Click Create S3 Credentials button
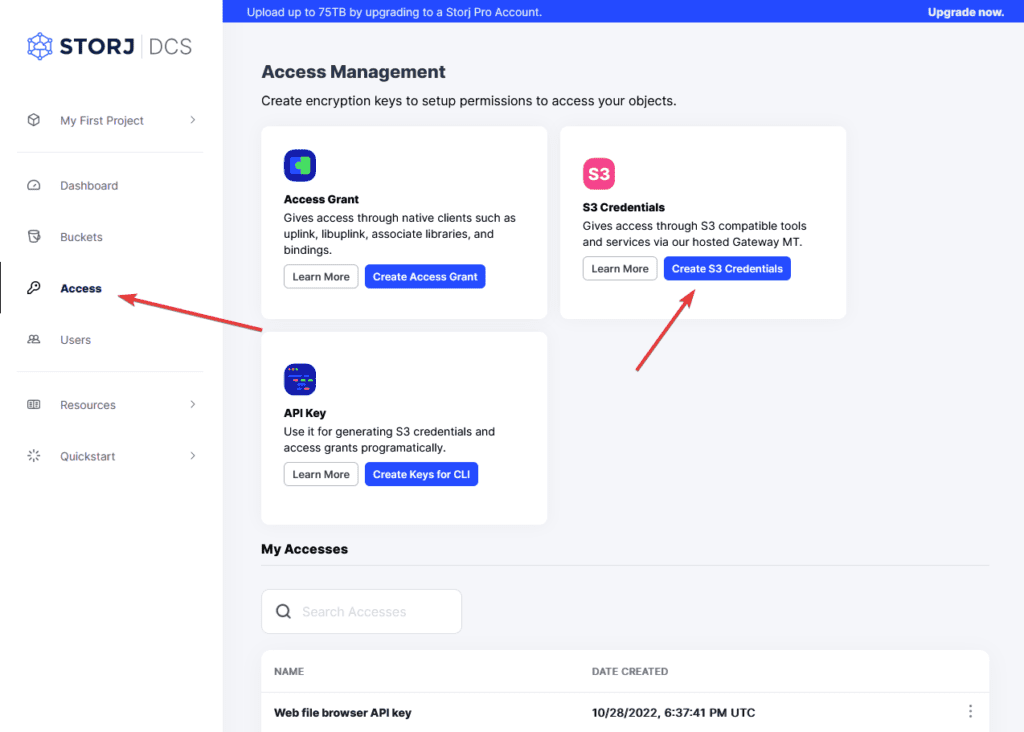Image resolution: width=1024 pixels, height=732 pixels. point(727,268)
